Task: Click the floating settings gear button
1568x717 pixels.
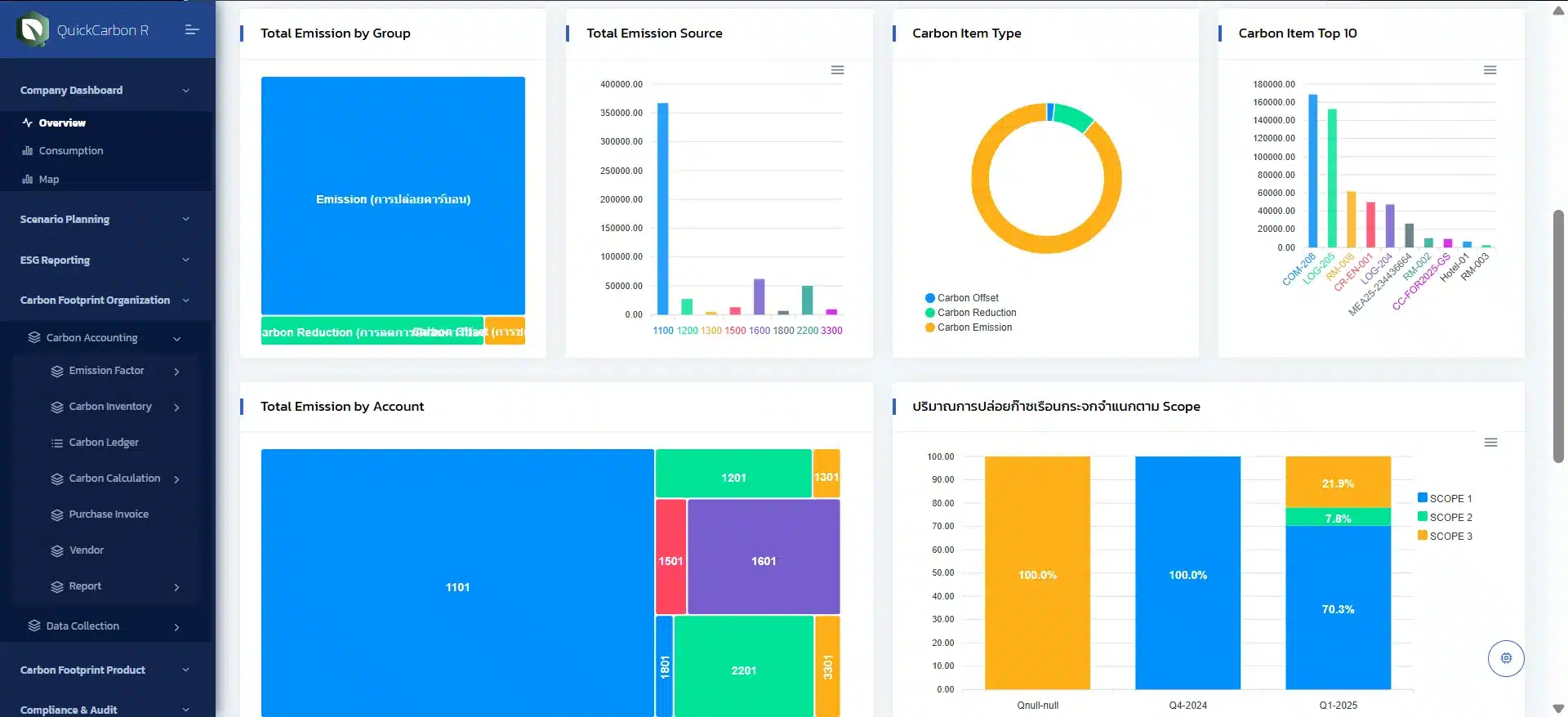Action: point(1506,658)
